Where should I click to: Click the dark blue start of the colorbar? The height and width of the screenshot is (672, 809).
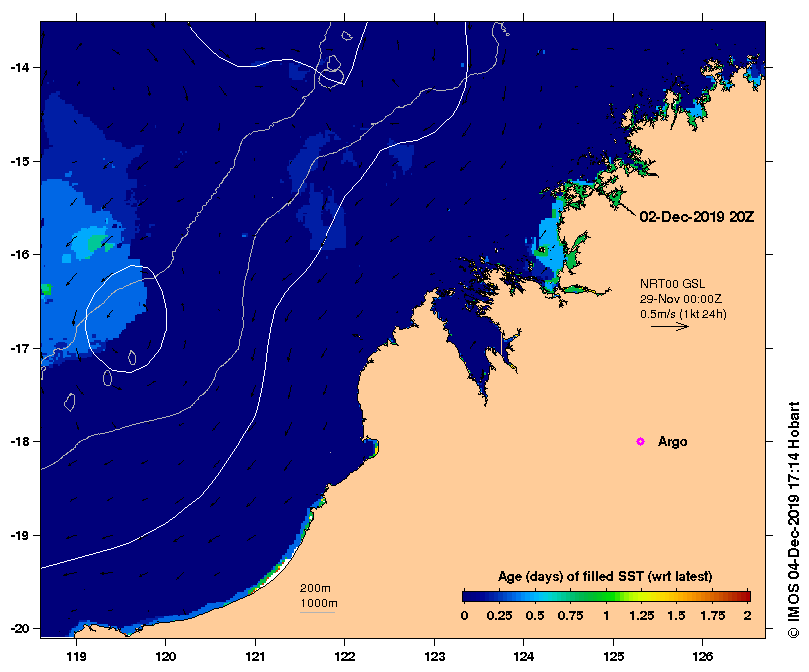[x=466, y=596]
